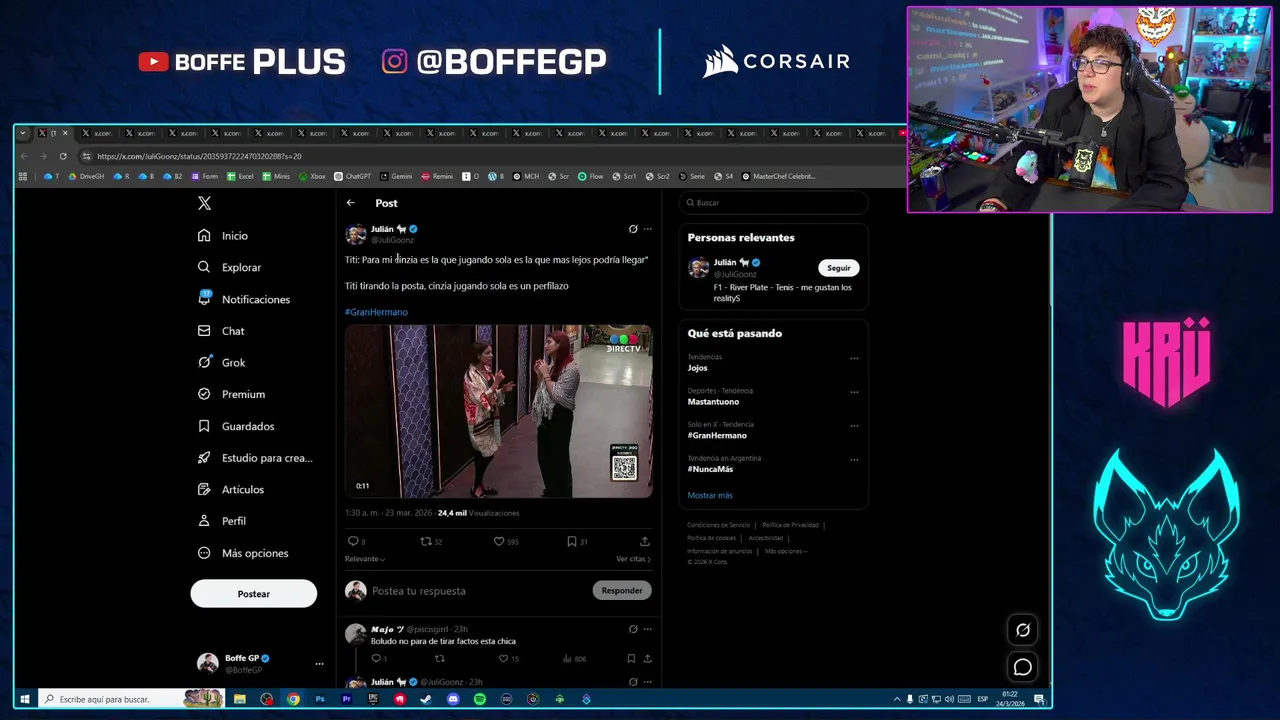Open Perfil in the sidebar

pos(222,521)
